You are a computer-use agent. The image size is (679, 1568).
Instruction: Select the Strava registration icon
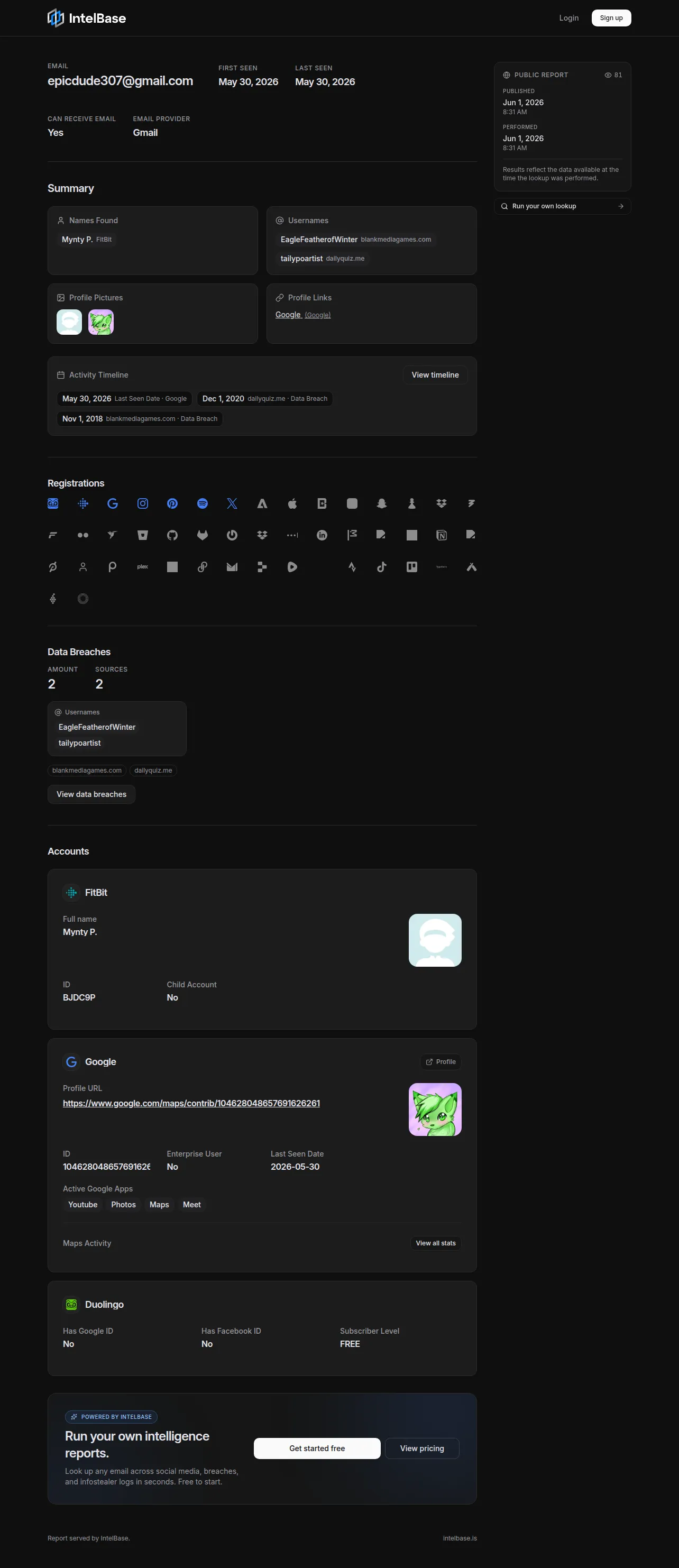(352, 567)
